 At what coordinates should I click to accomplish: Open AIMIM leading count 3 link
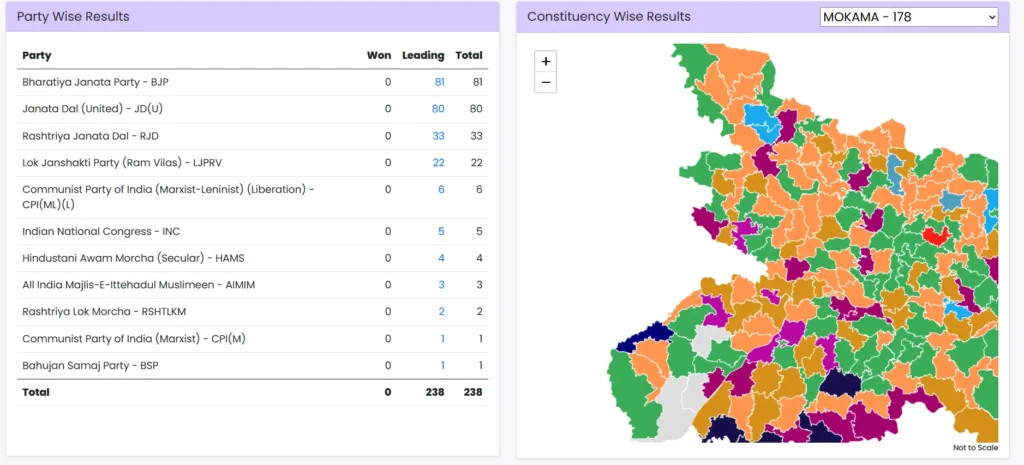(441, 285)
